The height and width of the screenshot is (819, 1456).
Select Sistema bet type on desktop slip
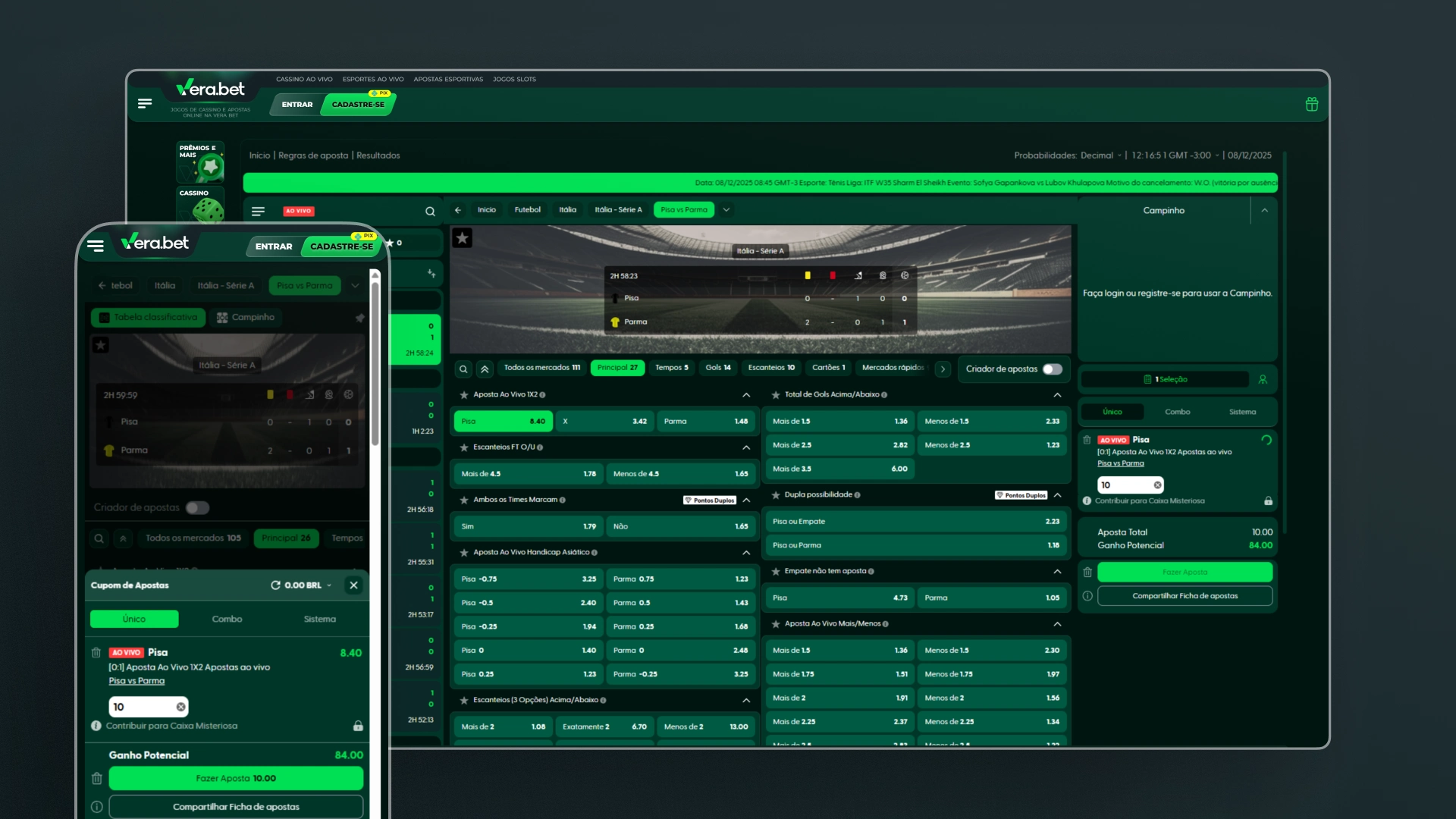point(1242,413)
